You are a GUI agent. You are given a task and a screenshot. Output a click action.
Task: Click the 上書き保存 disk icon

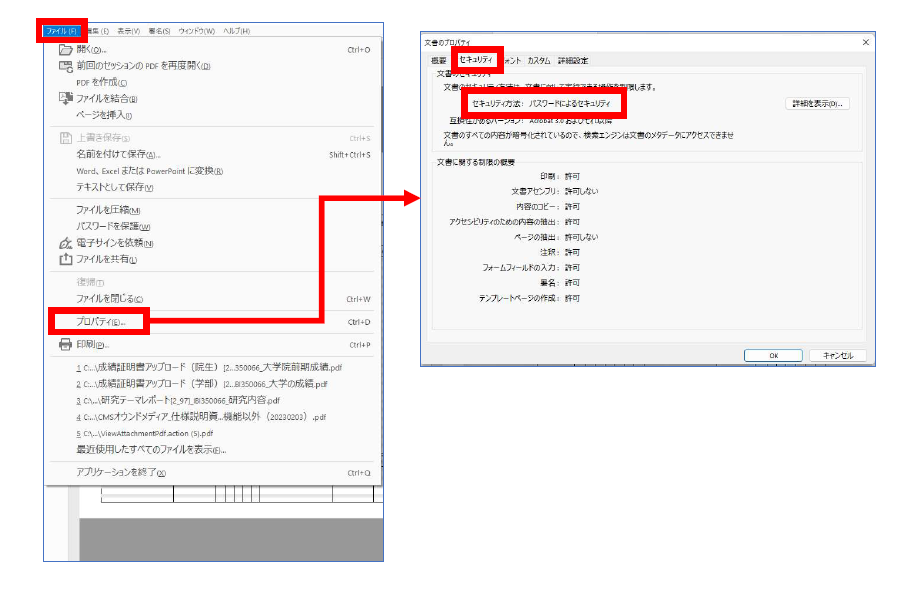click(65, 140)
